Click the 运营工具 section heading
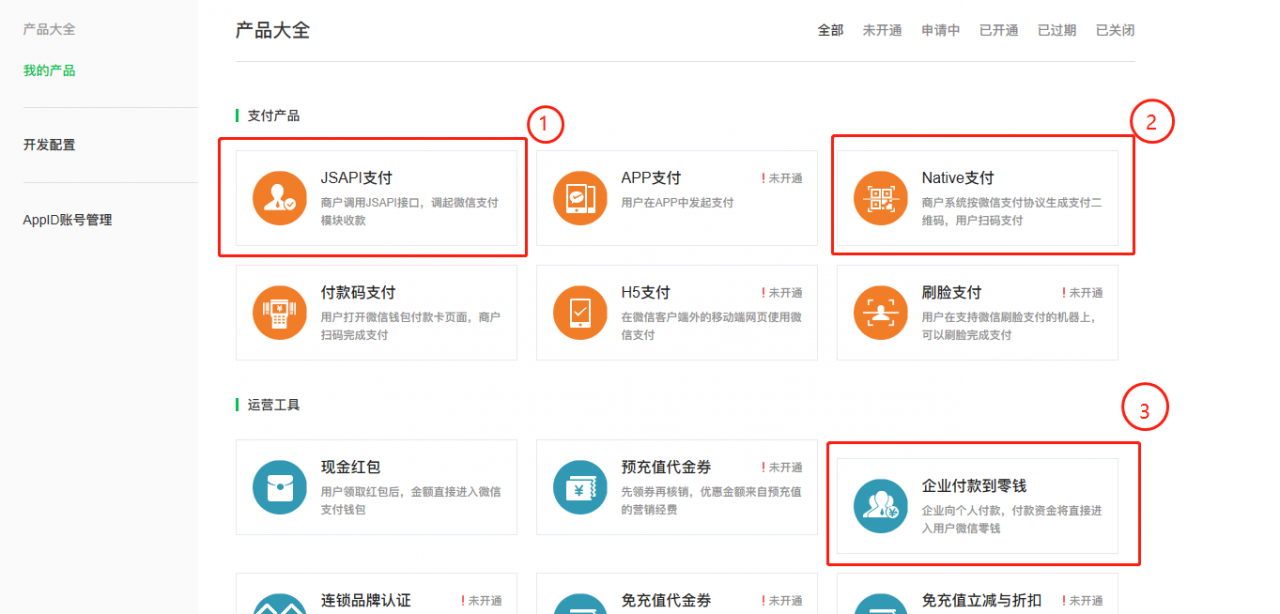Viewport: 1280px width, 614px height. (x=273, y=405)
